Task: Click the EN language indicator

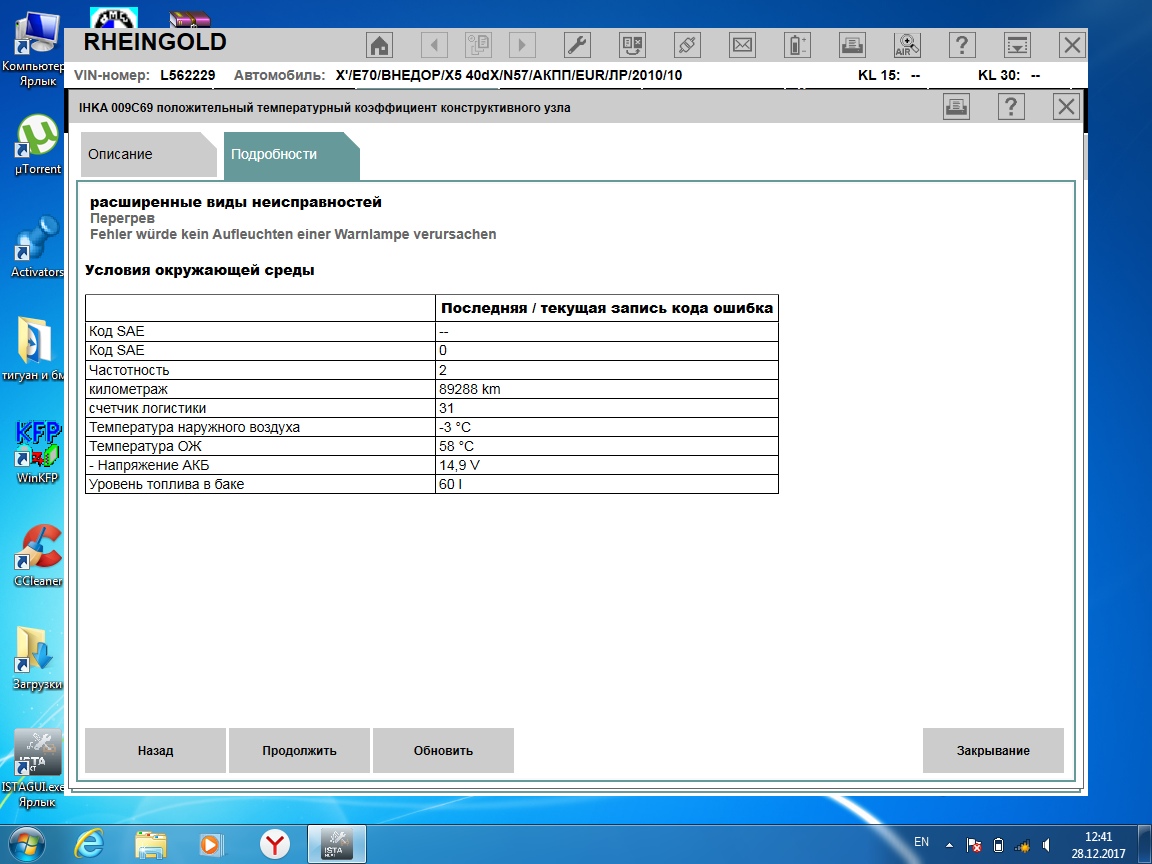Action: (921, 842)
